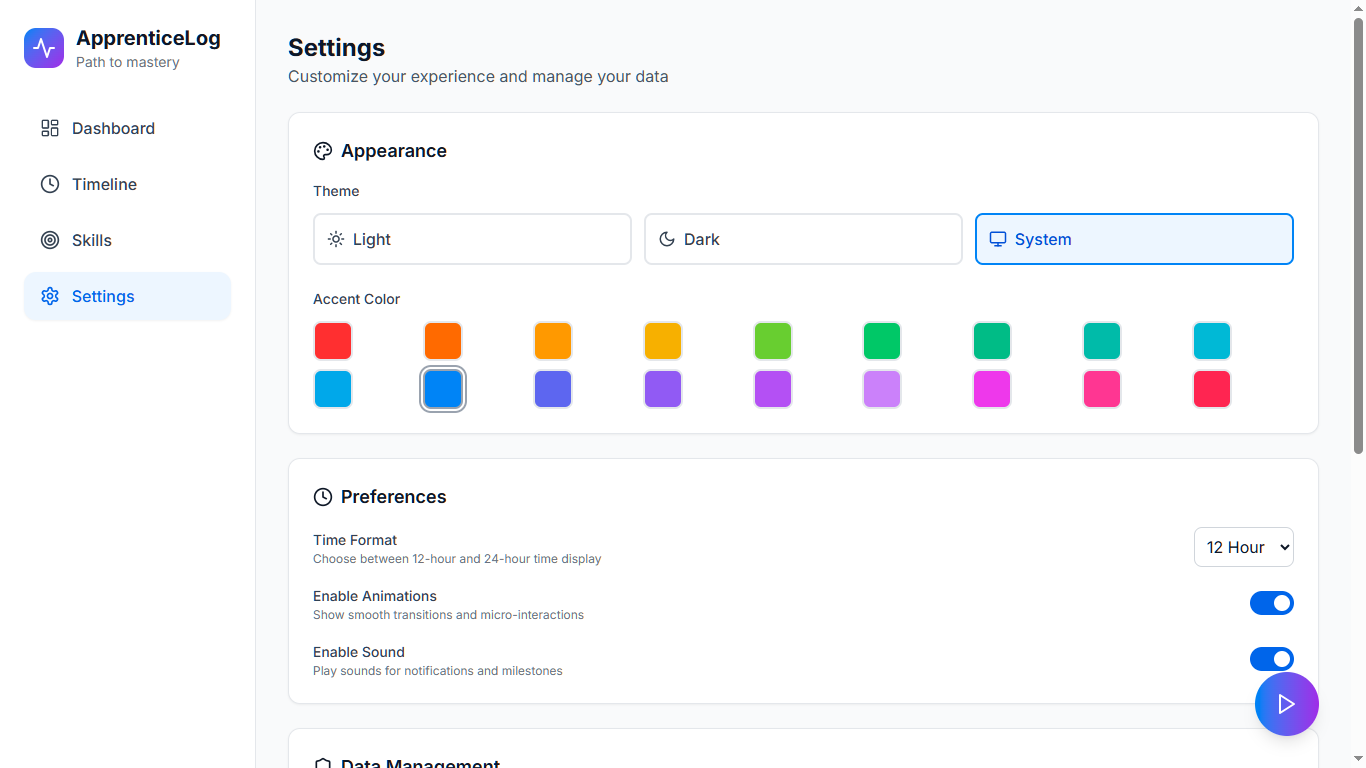This screenshot has height=768, width=1366.
Task: Turn off the Enable Sound switch
Action: tap(1271, 659)
